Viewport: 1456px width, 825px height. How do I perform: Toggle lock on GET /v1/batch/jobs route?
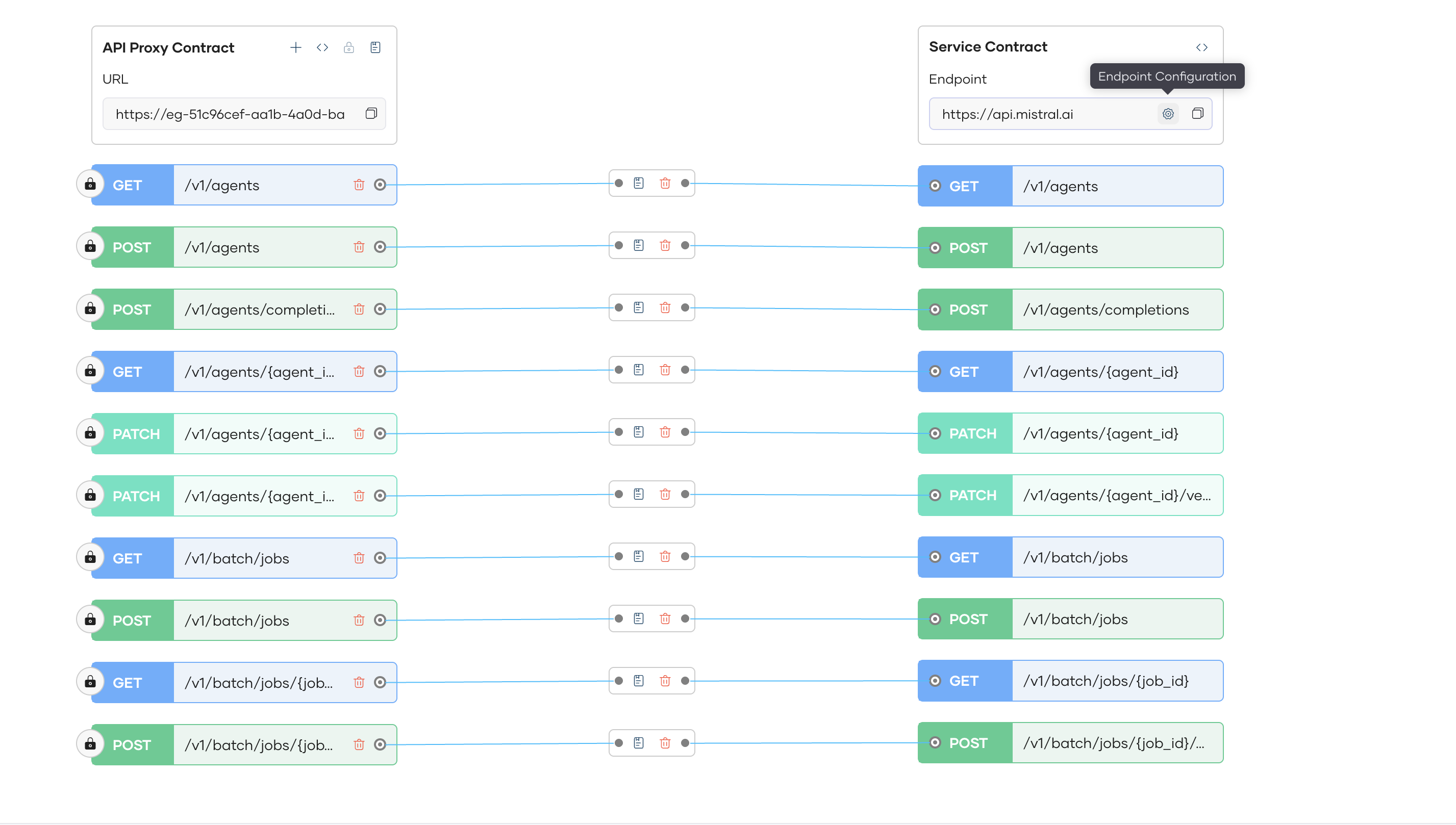pos(90,557)
